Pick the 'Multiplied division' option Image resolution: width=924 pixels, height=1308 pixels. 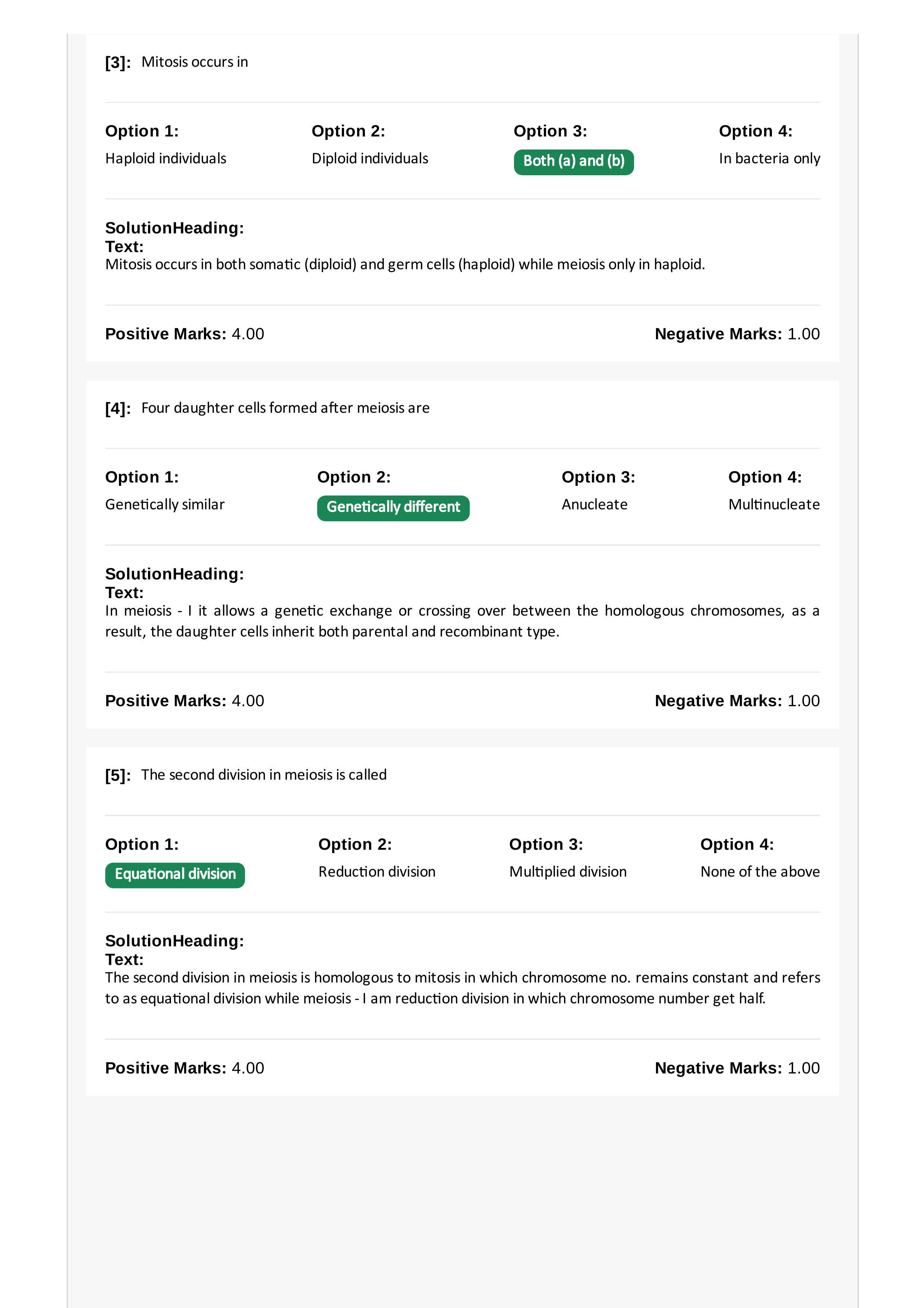coord(568,872)
